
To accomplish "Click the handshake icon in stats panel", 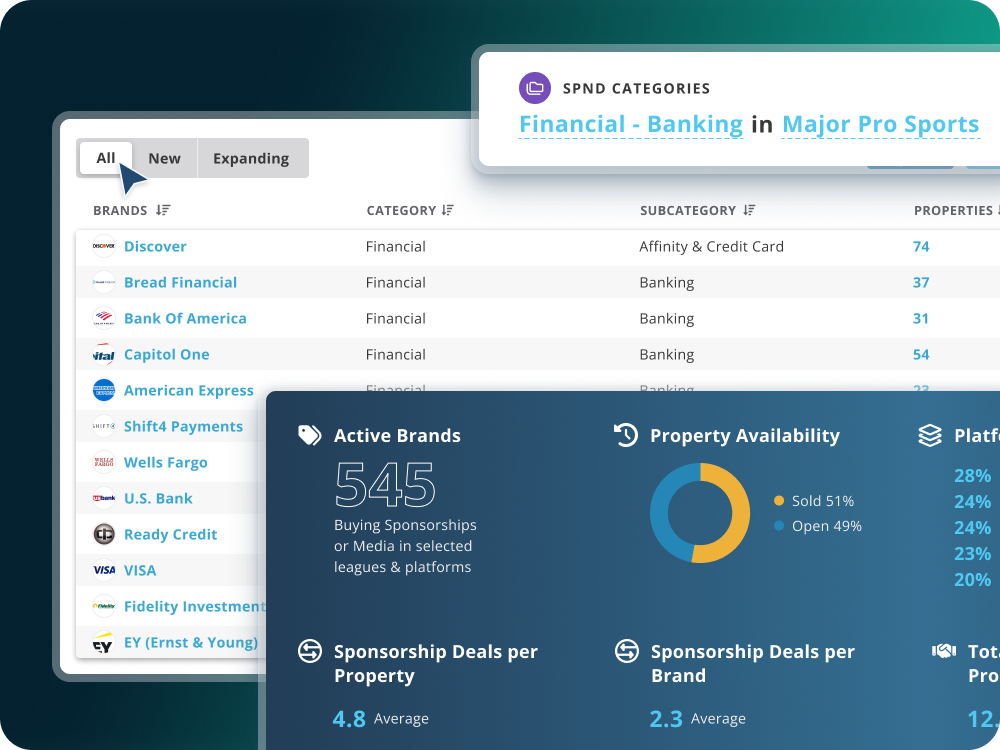I will pyautogui.click(x=944, y=651).
